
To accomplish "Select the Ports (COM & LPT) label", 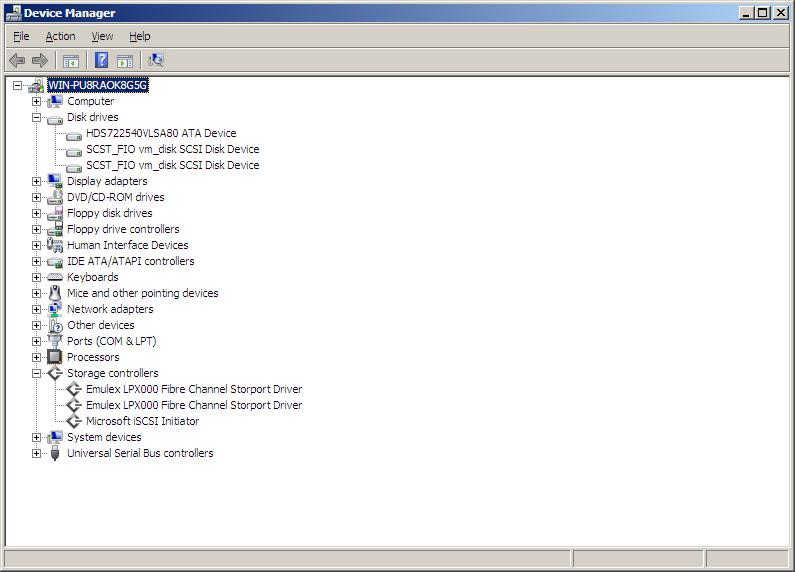I will pyautogui.click(x=112, y=341).
